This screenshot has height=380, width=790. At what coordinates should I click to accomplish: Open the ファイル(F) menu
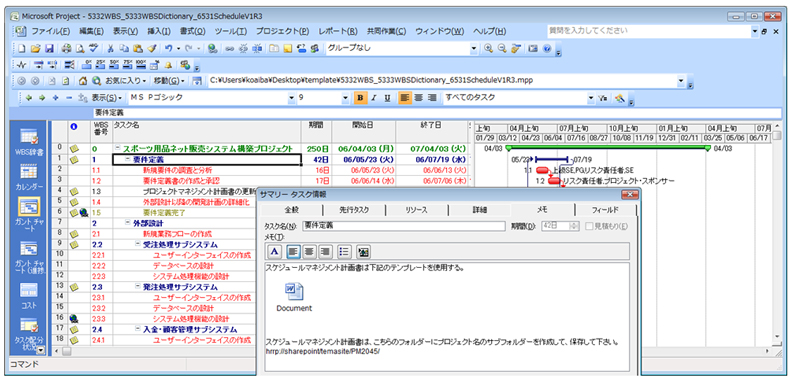point(50,31)
